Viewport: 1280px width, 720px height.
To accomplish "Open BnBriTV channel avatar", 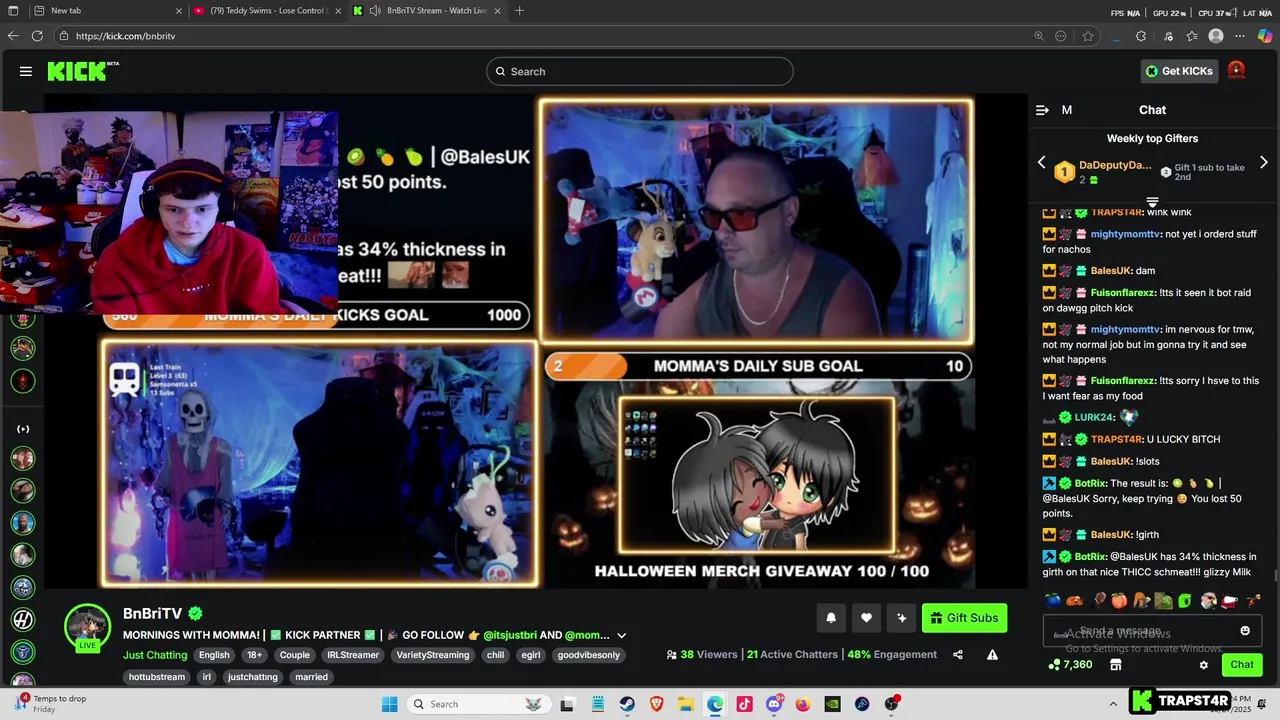I will click(87, 628).
